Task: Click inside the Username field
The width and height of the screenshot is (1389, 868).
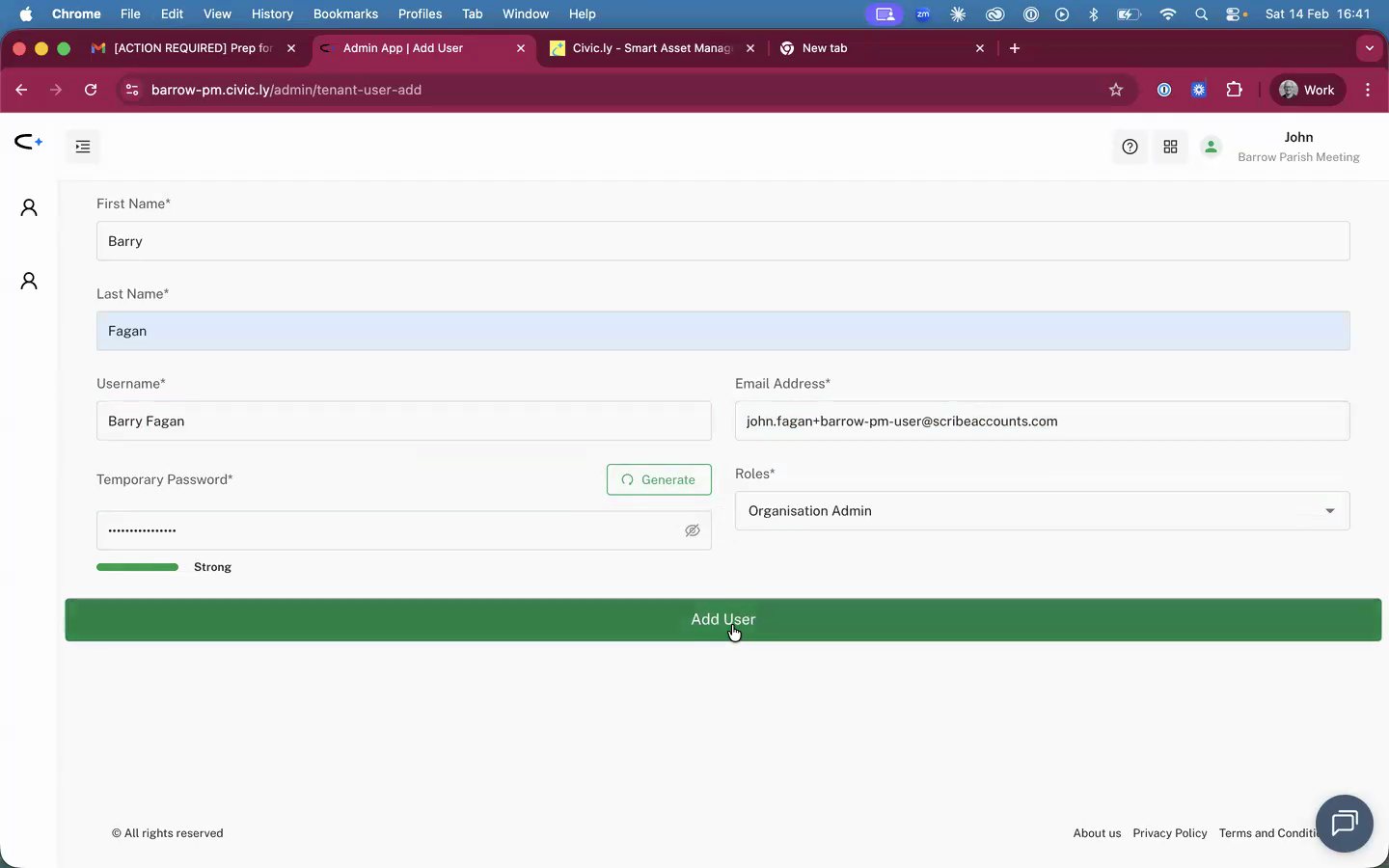Action: click(x=403, y=420)
